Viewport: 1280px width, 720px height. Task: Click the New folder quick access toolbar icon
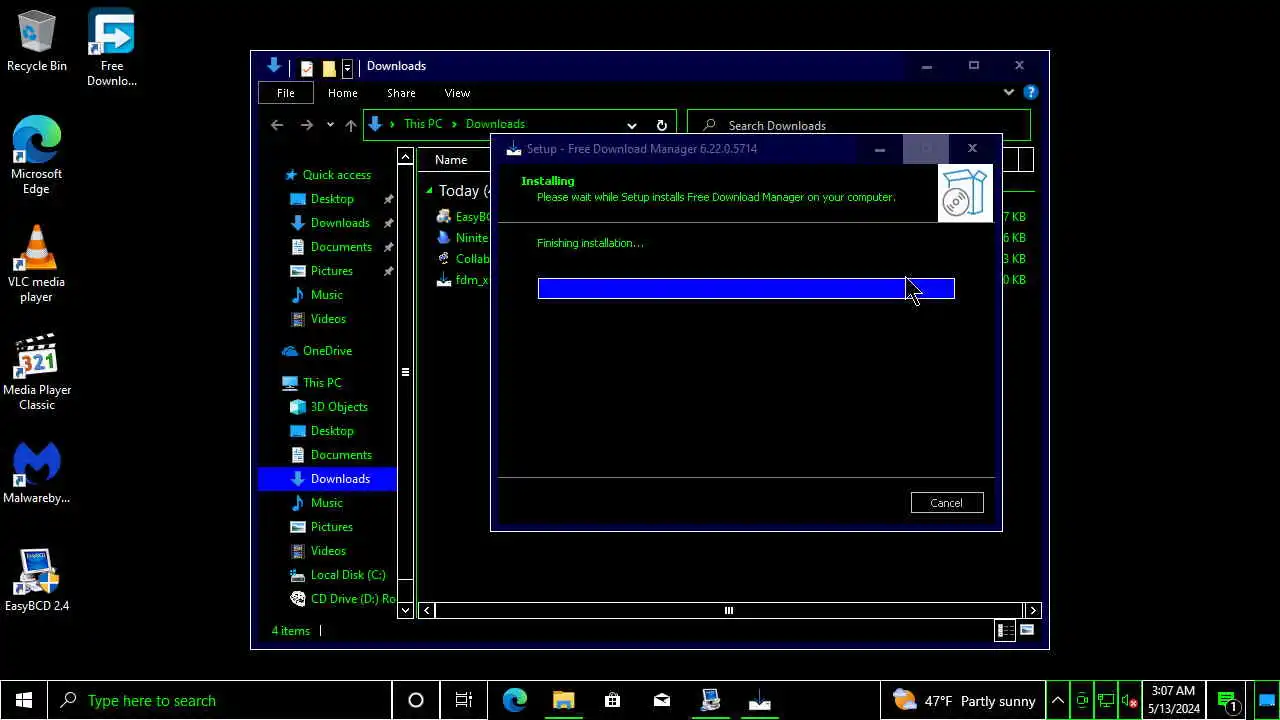(x=328, y=67)
